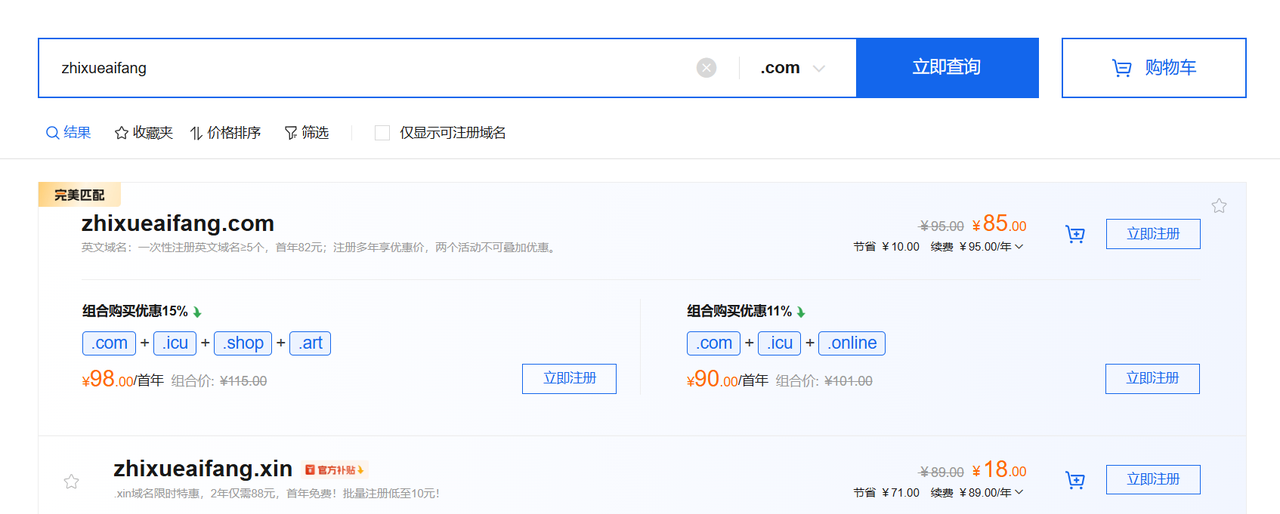
Task: Star the zhixueaifang.xin domain result
Action: 71,481
